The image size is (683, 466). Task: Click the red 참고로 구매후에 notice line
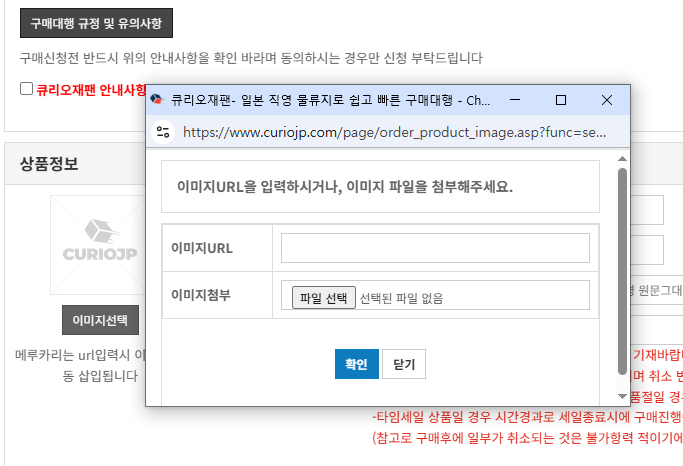coord(527,438)
